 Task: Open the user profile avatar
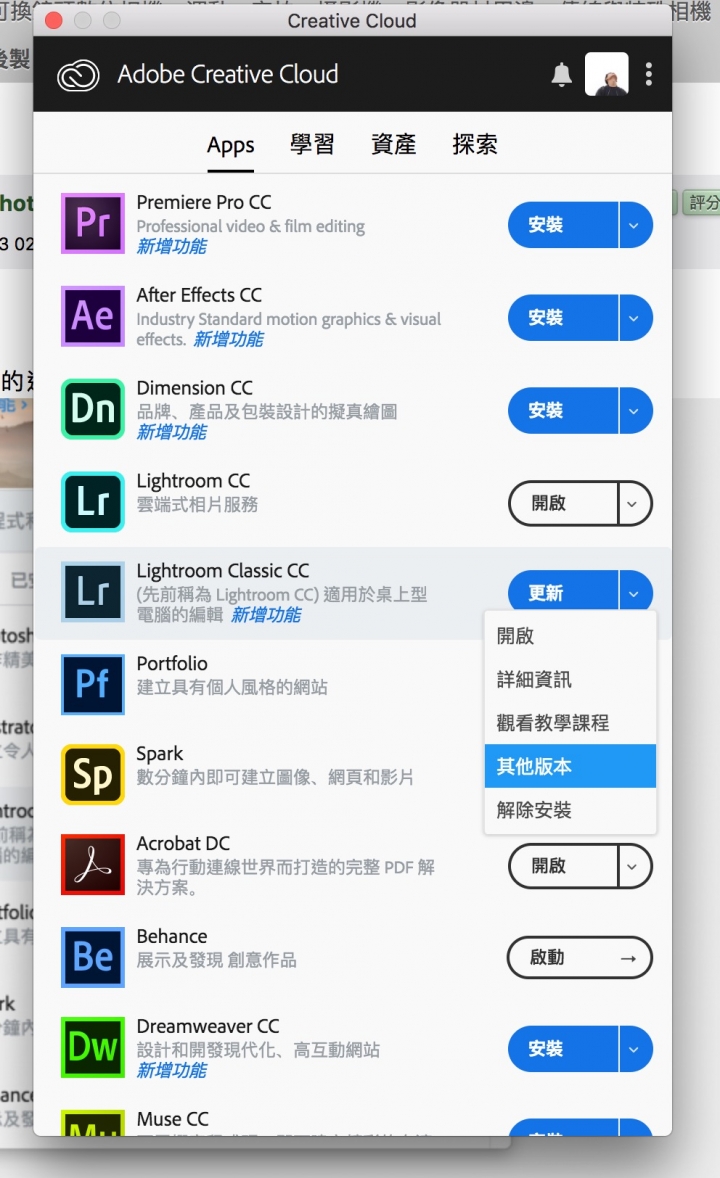[607, 74]
